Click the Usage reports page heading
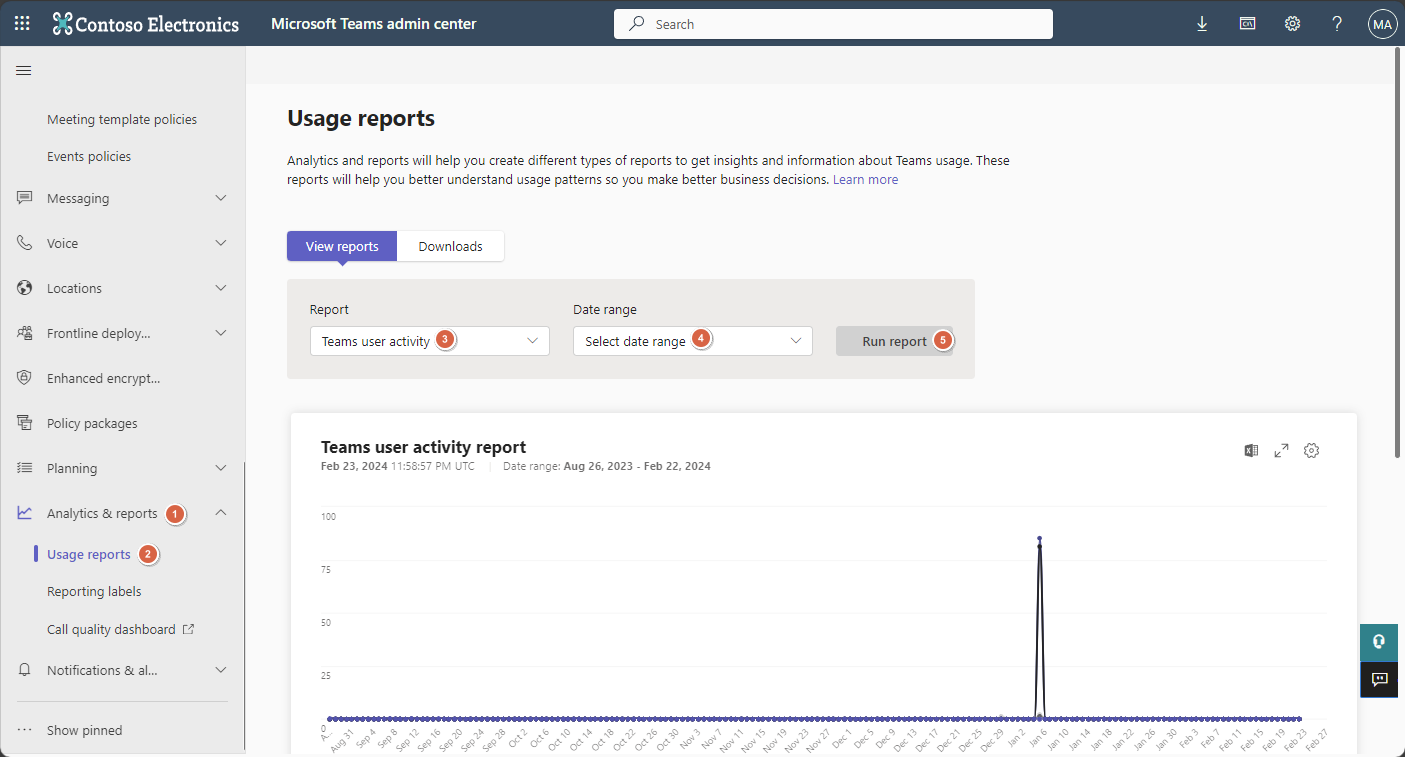Viewport: 1405px width, 757px height. (x=361, y=118)
